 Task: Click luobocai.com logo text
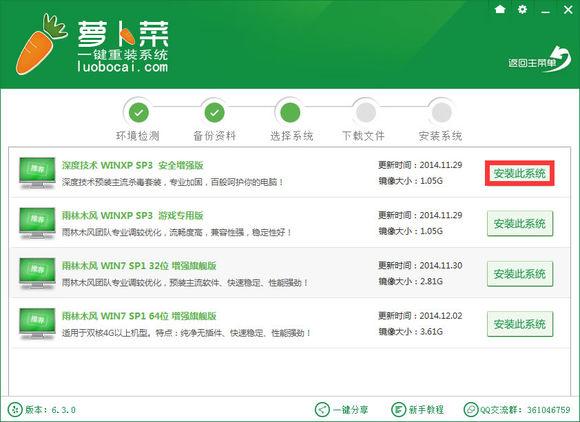point(122,67)
